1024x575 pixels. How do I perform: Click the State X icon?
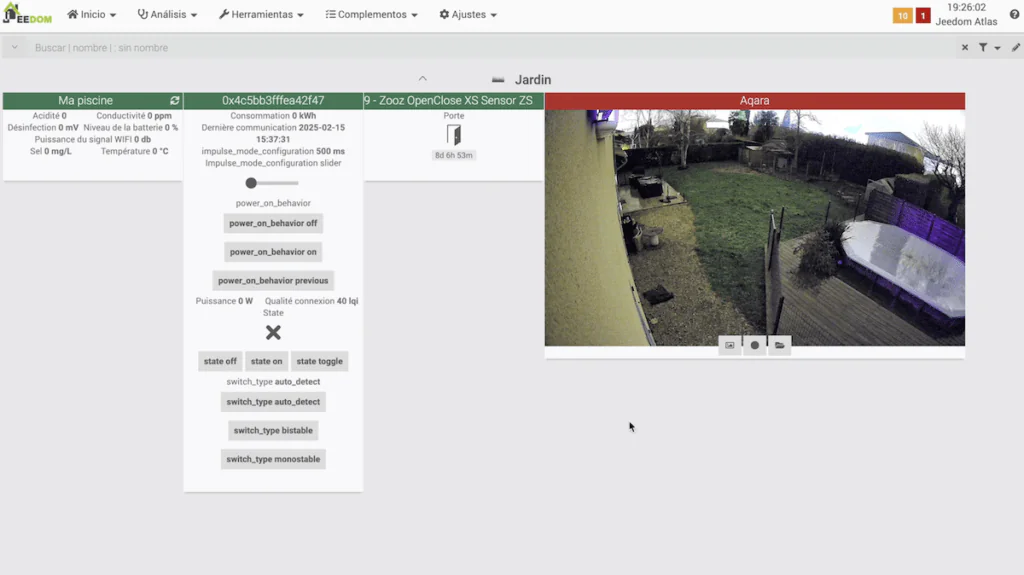pyautogui.click(x=273, y=333)
